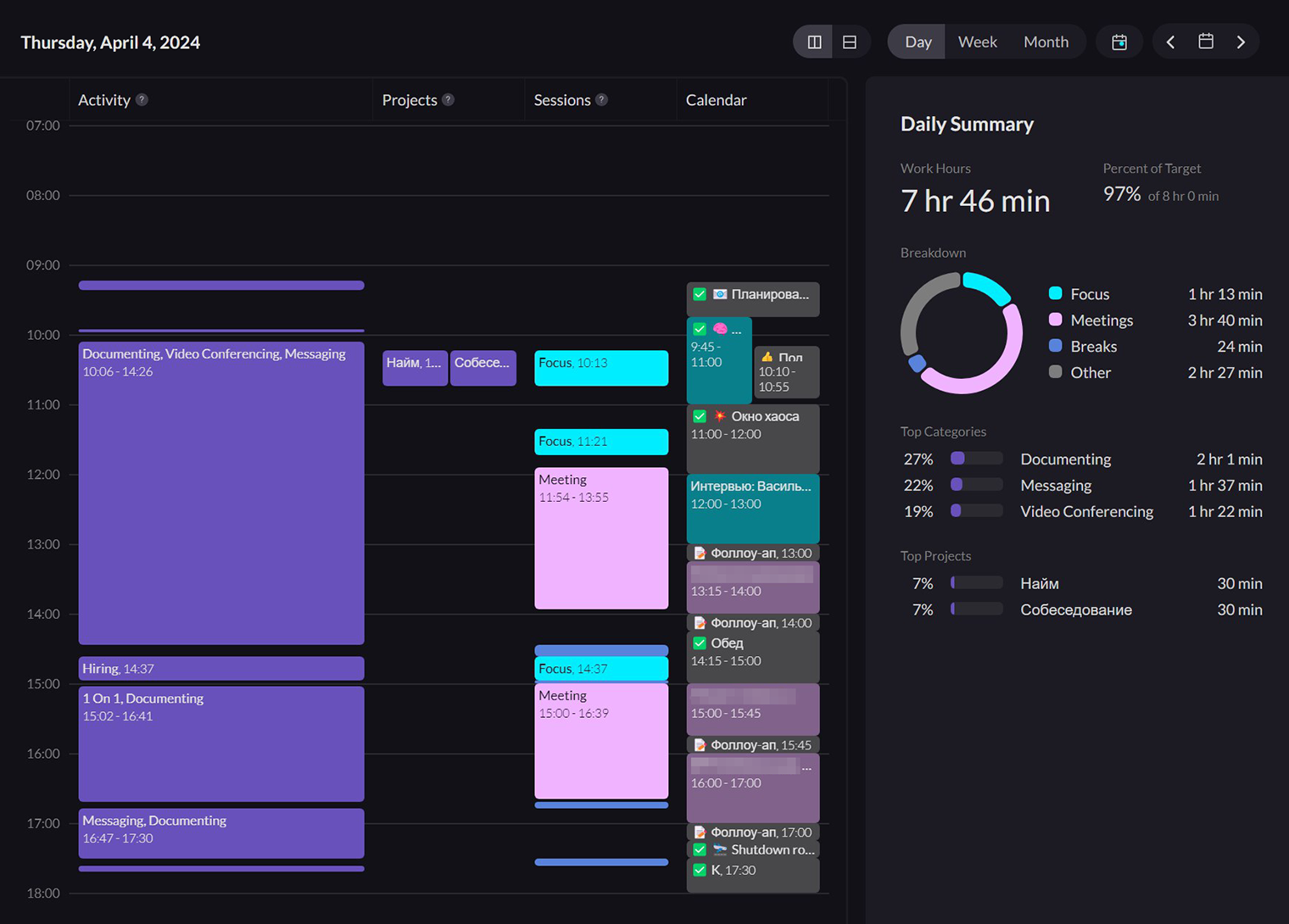The height and width of the screenshot is (924, 1289).
Task: Click the Thursday, April 4, 2024 date heading
Action: (110, 42)
